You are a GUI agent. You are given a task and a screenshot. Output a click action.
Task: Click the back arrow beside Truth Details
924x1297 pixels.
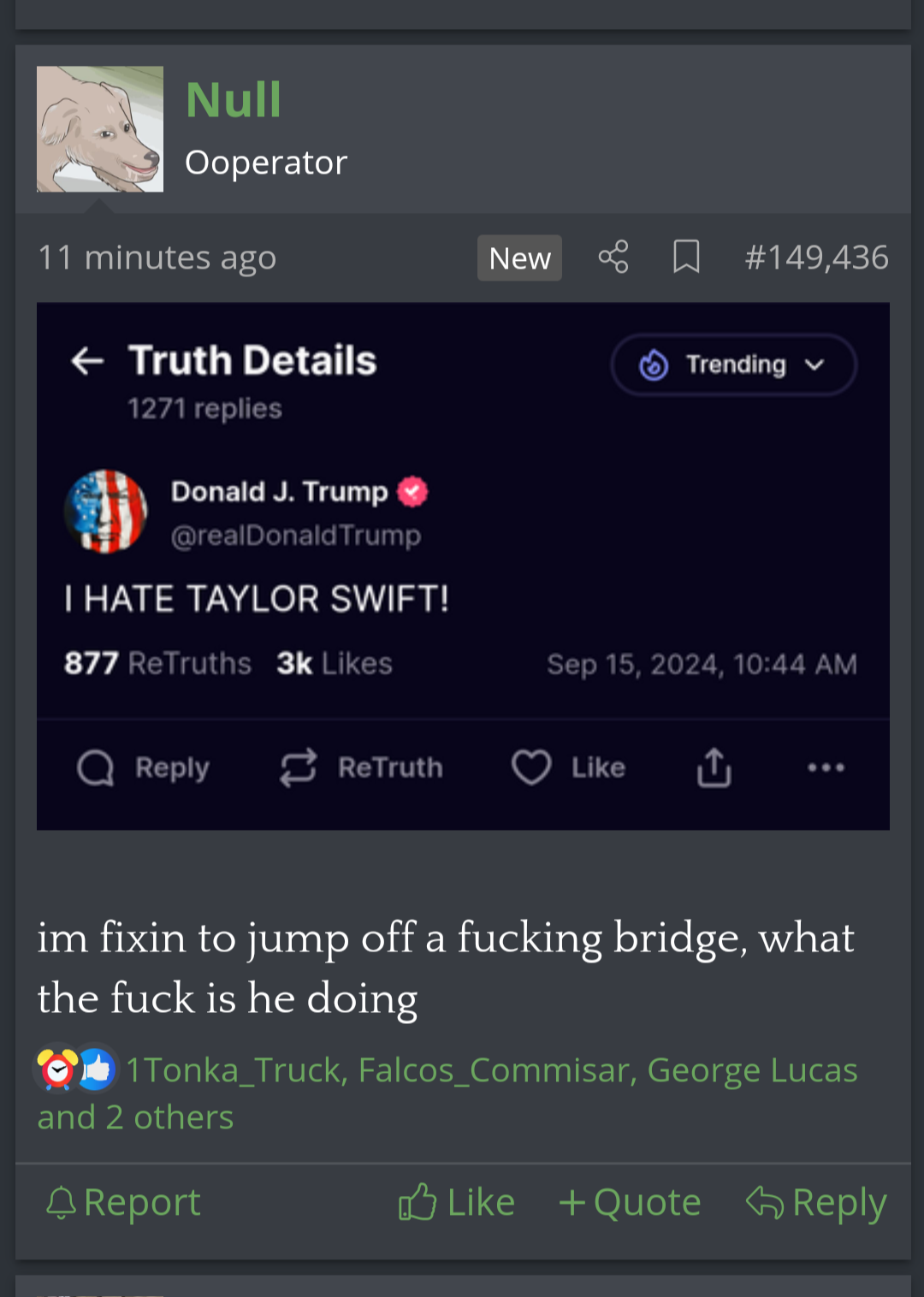[87, 361]
